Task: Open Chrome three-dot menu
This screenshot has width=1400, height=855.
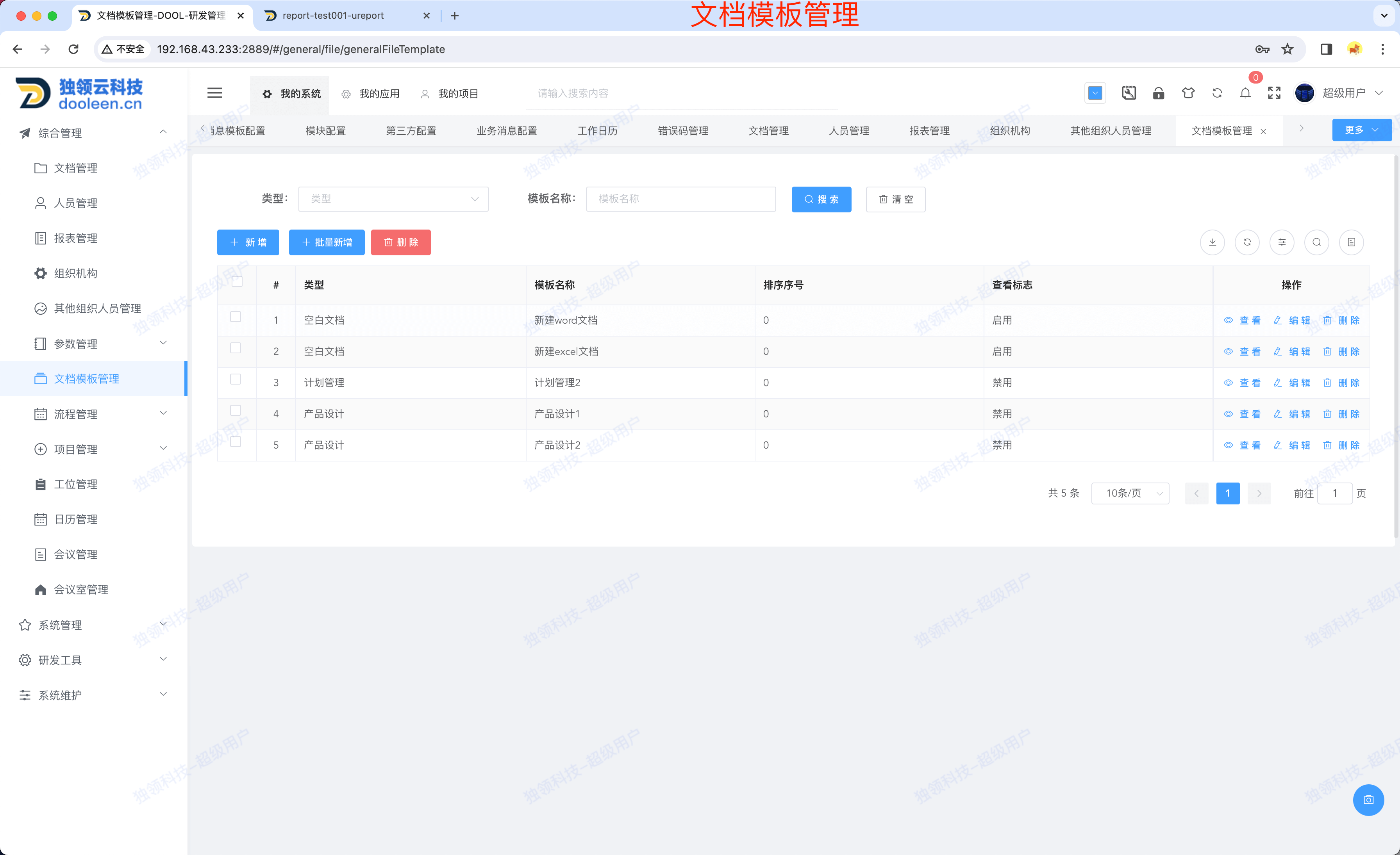Action: click(x=1383, y=50)
